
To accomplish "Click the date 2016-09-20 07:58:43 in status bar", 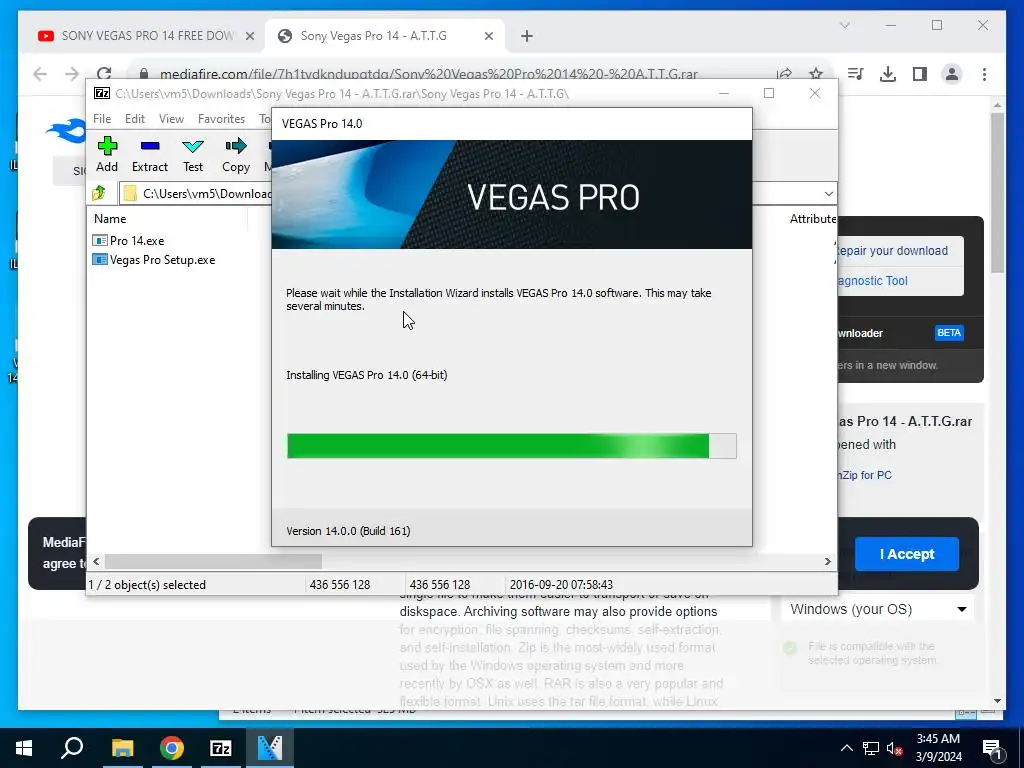I will pos(561,585).
